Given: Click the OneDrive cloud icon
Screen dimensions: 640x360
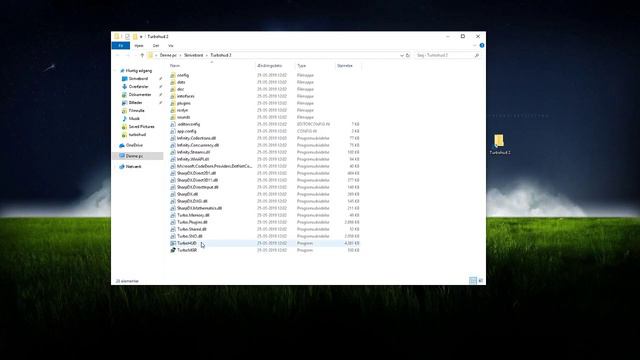Looking at the screenshot, I should pyautogui.click(x=122, y=145).
